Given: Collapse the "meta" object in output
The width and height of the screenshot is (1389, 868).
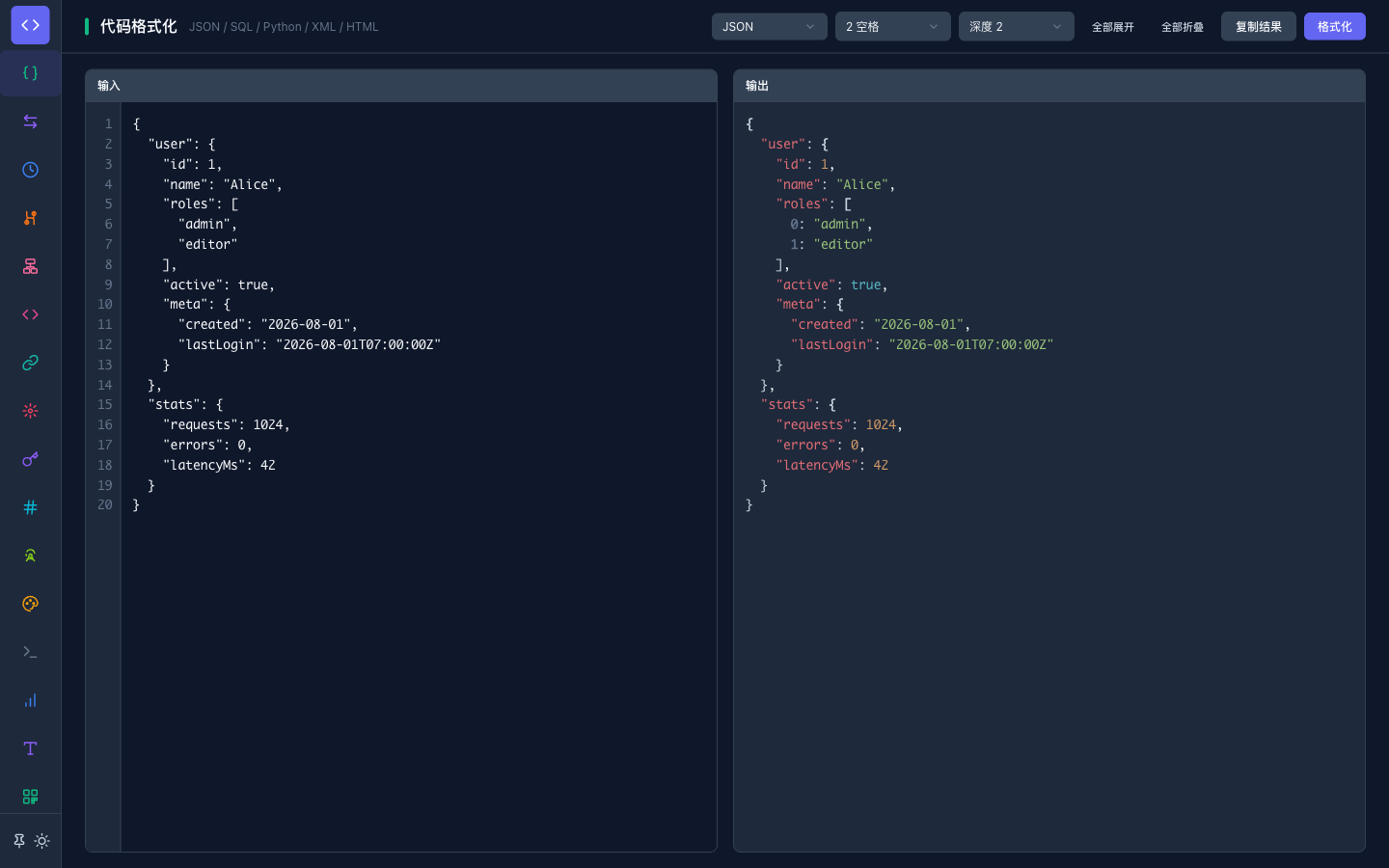Looking at the screenshot, I should coord(840,304).
